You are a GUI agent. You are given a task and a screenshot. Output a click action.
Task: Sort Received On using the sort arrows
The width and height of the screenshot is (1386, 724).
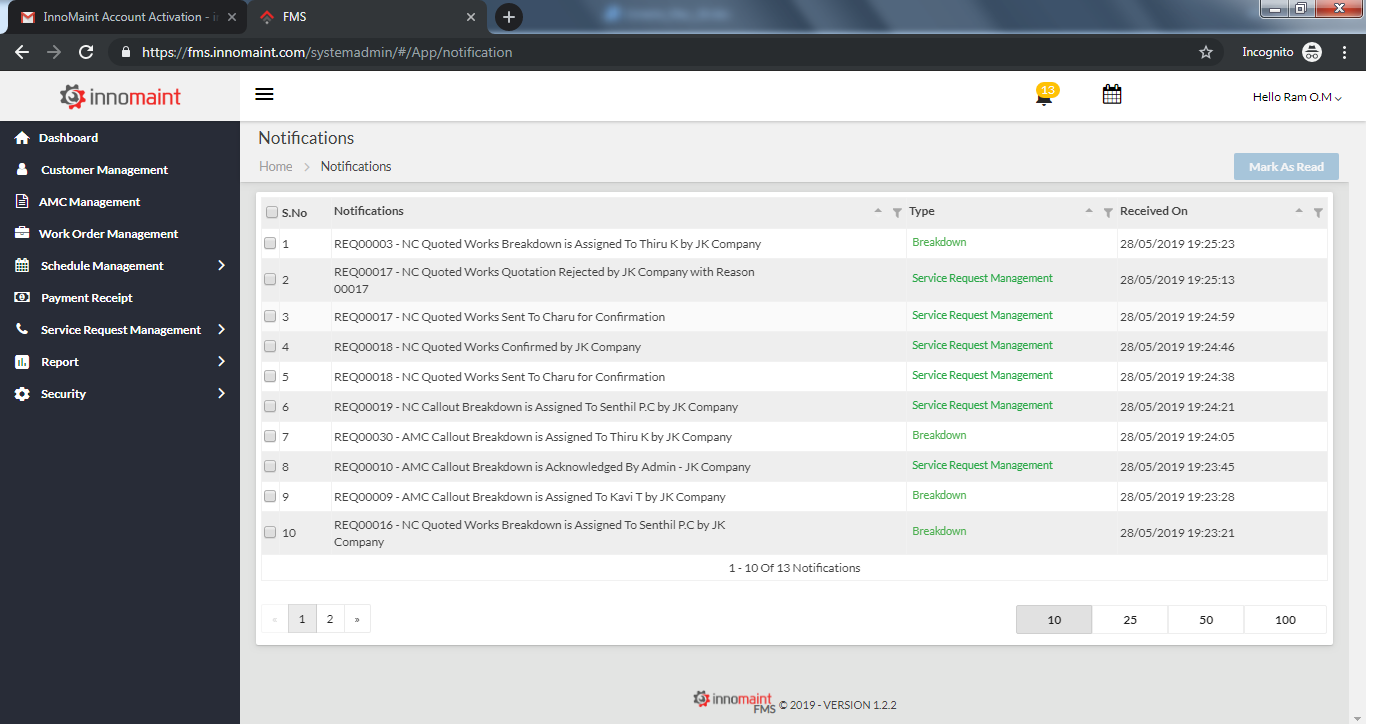point(1298,211)
